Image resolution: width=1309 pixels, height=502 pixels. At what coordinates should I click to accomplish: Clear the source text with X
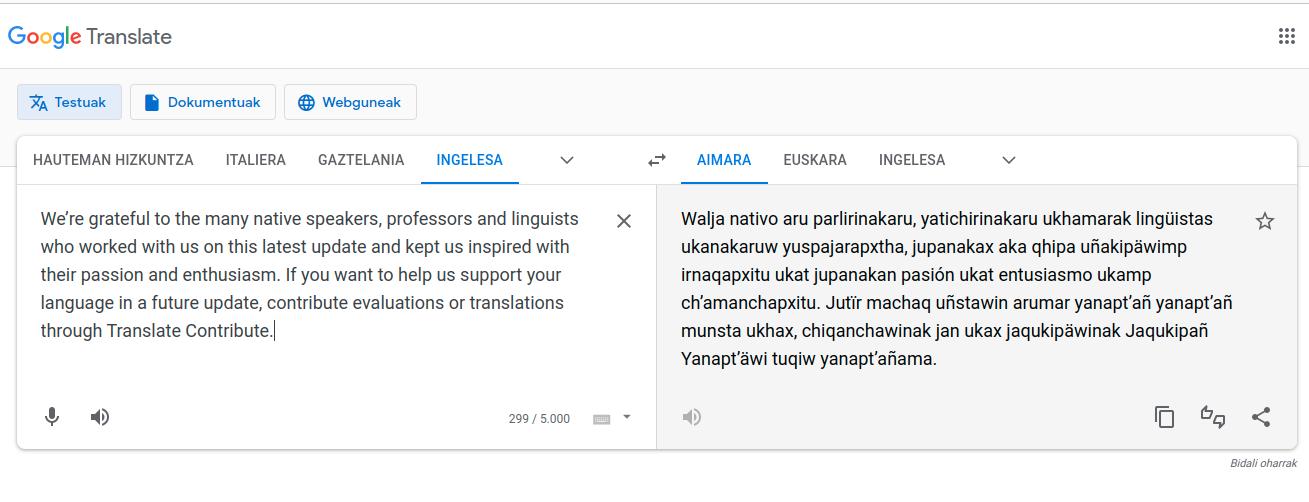[623, 221]
